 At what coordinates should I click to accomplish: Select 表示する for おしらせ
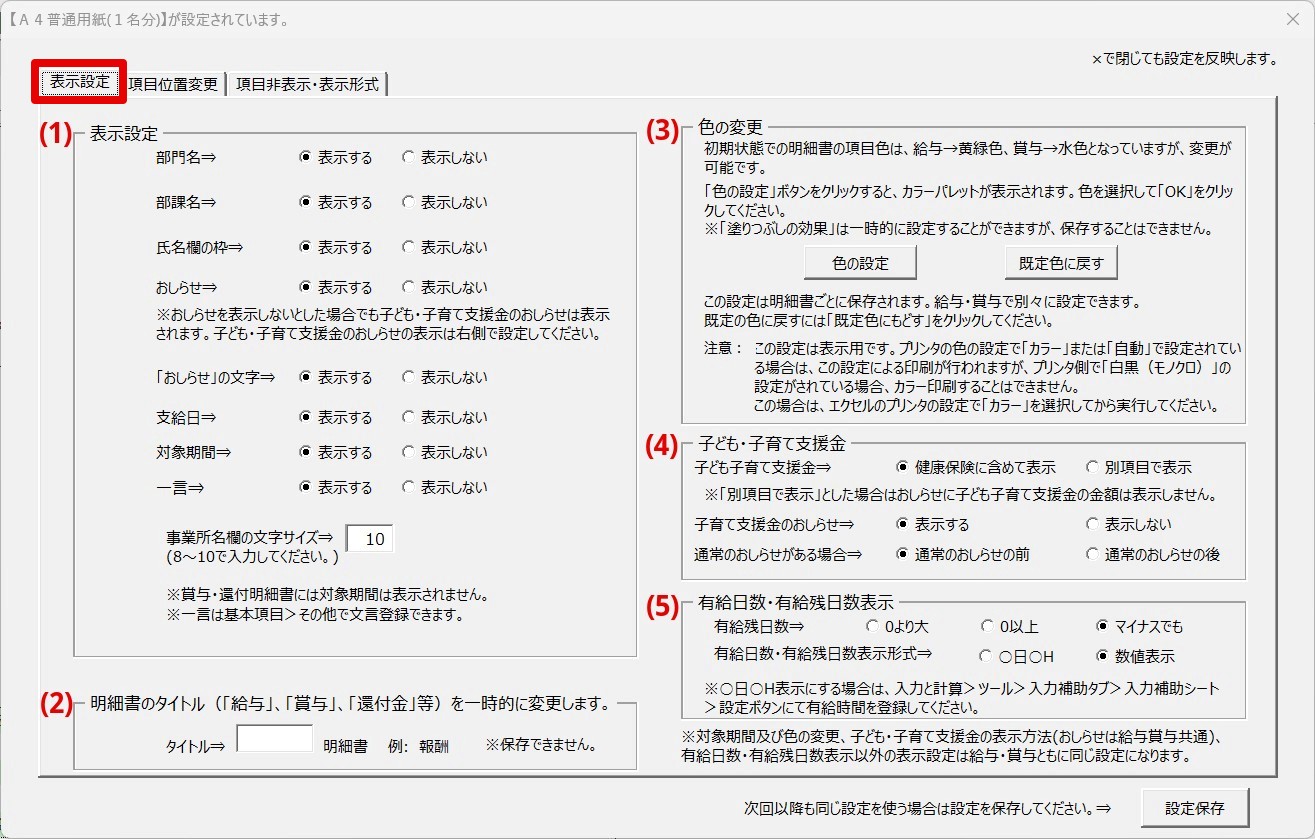coord(336,288)
